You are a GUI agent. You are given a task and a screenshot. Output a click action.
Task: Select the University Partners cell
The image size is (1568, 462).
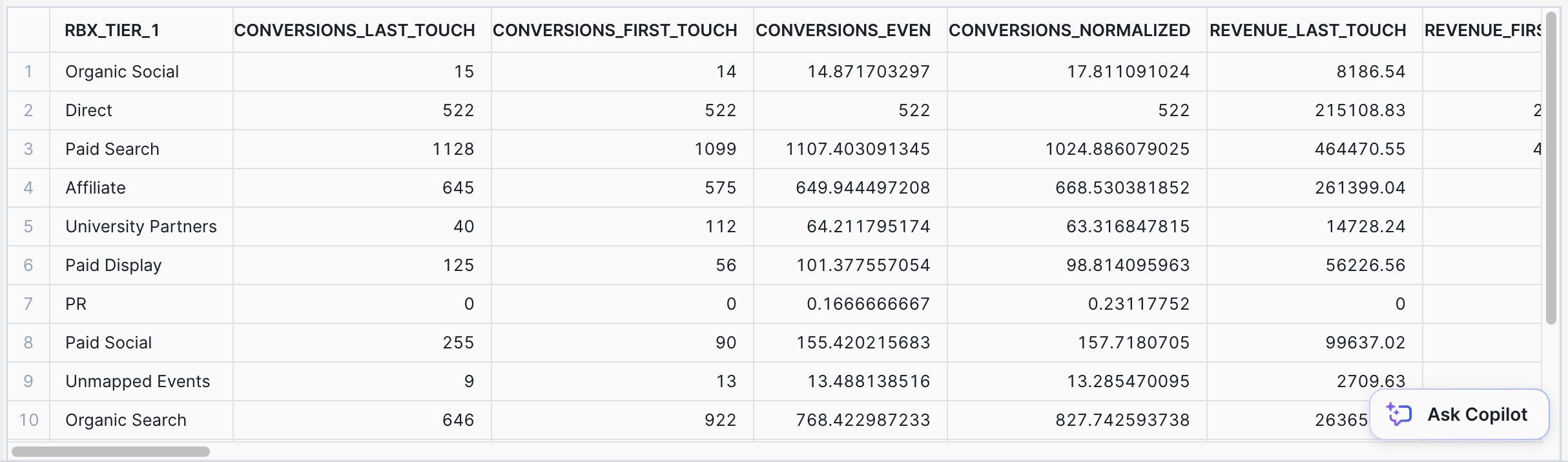coord(141,226)
